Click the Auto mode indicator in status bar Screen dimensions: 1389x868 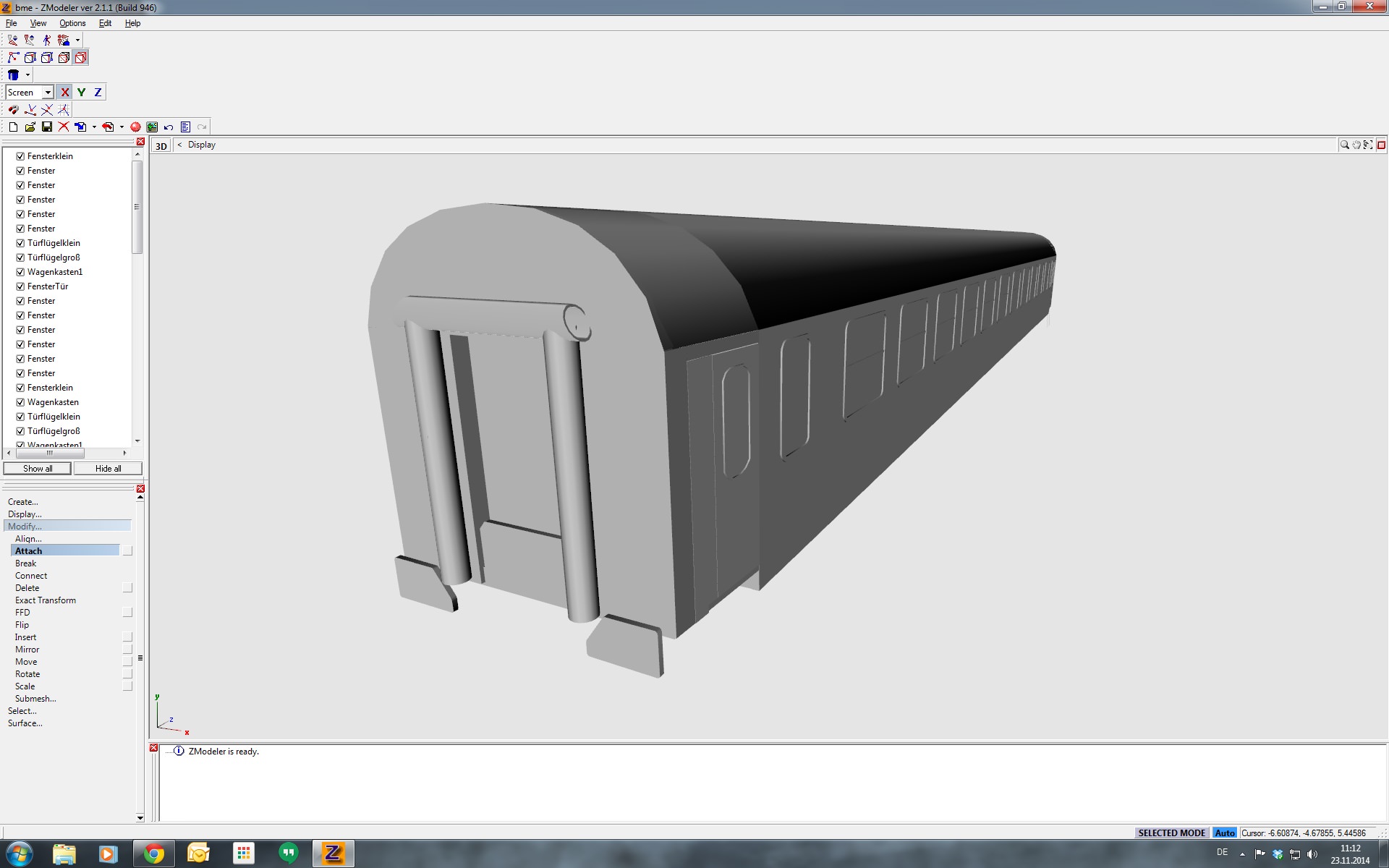[1225, 833]
